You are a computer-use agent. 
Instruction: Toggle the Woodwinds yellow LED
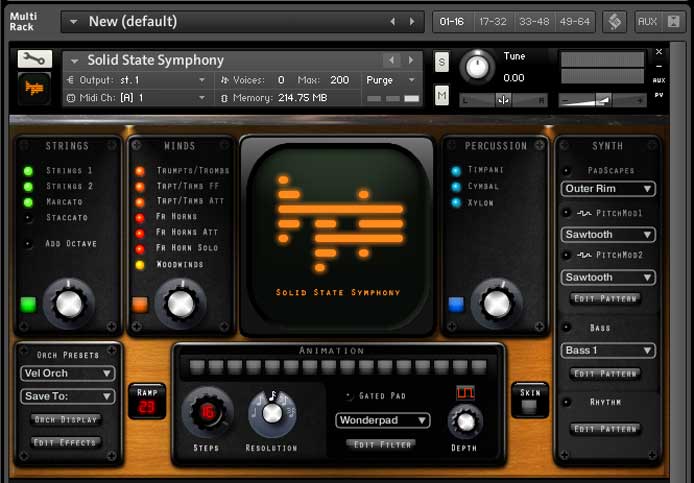(x=140, y=265)
